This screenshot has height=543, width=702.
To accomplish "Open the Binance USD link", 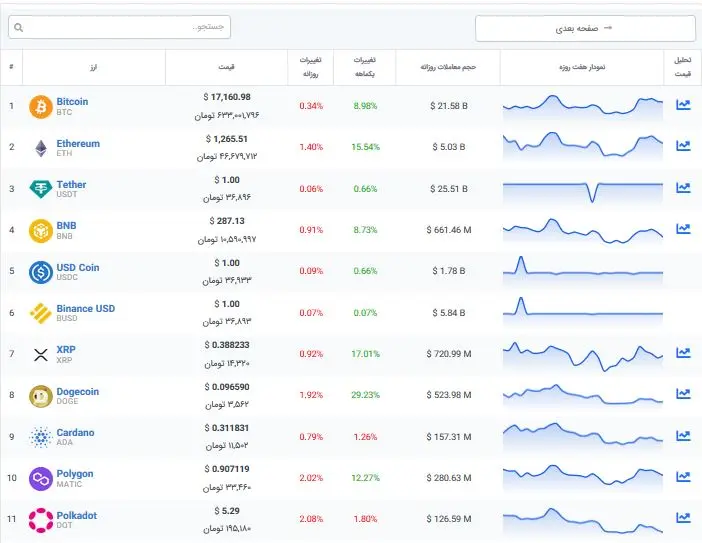I will click(86, 308).
